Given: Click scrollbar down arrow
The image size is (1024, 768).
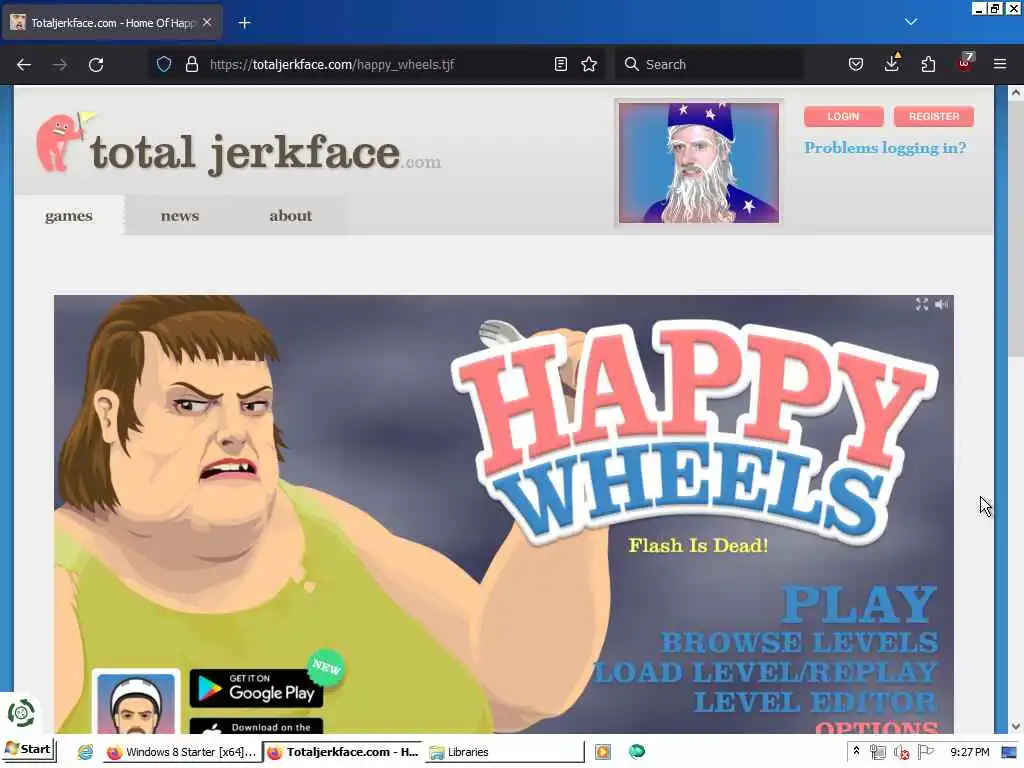Looking at the screenshot, I should (x=1015, y=726).
